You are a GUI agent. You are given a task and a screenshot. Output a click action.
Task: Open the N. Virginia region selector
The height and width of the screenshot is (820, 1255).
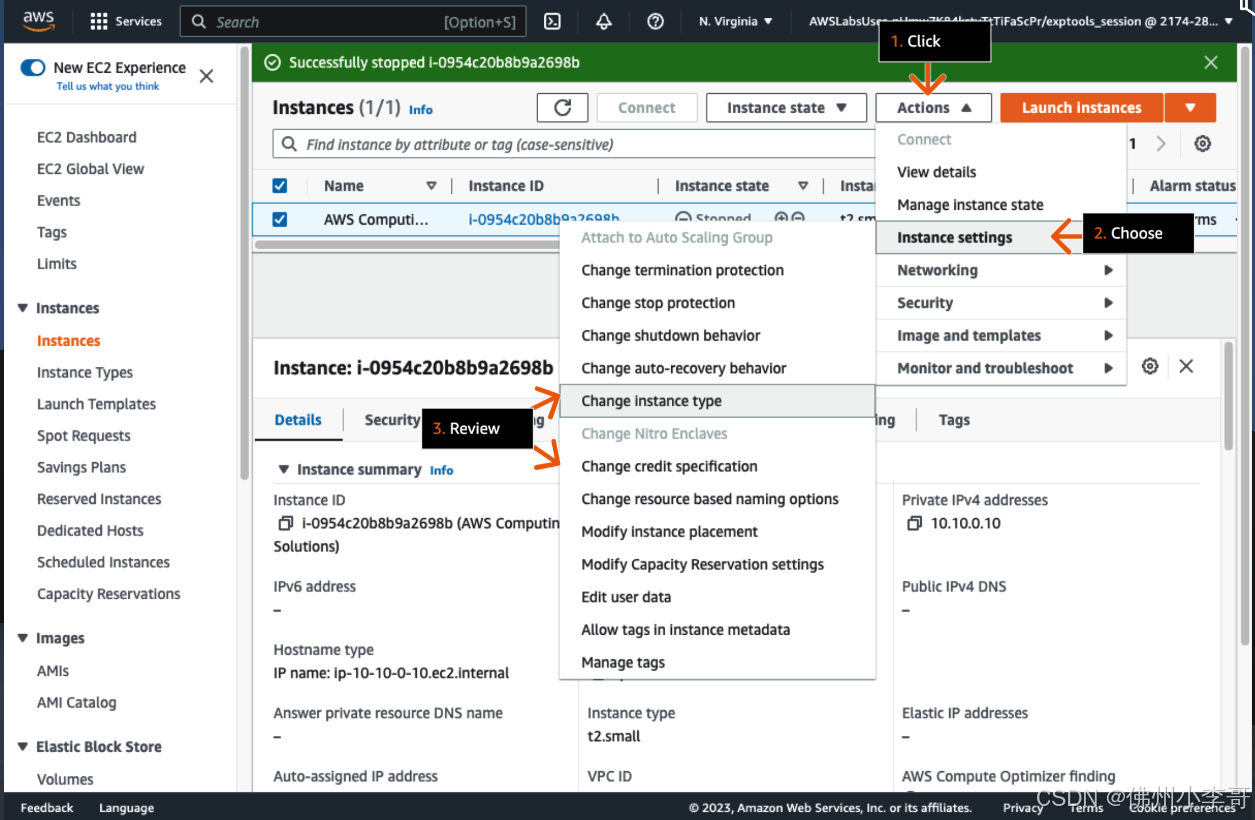coord(736,21)
